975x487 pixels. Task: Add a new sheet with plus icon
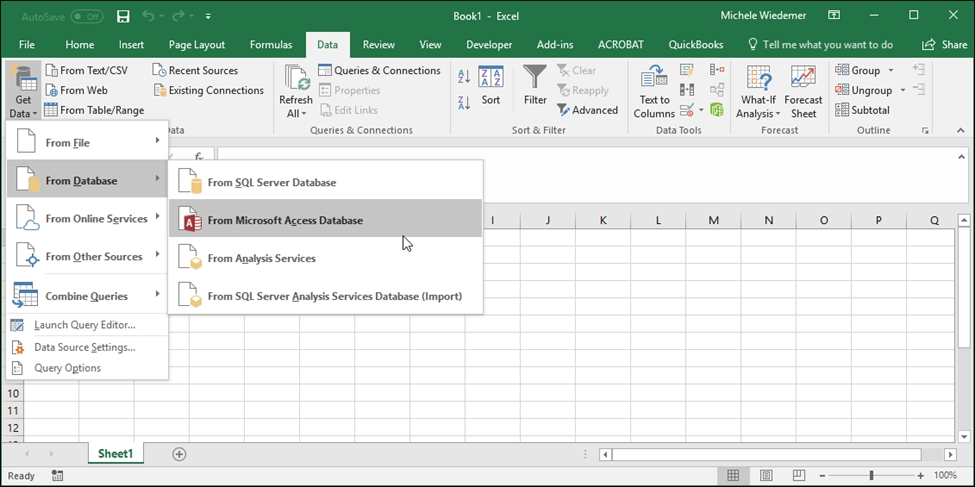click(x=179, y=454)
